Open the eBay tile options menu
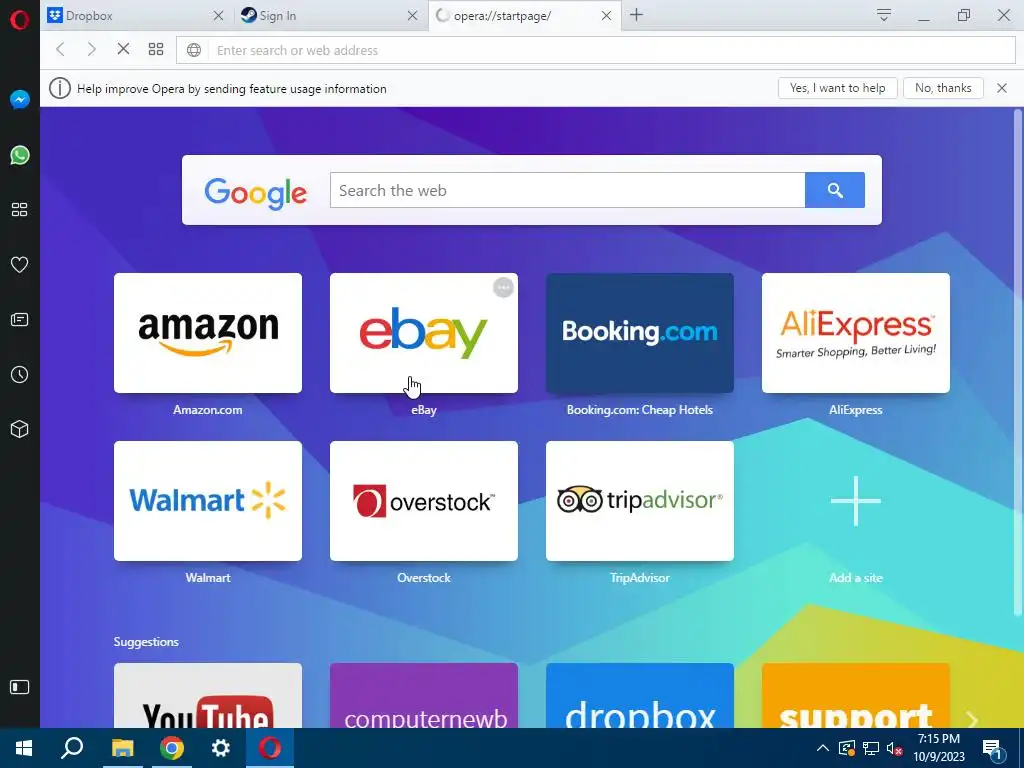The width and height of the screenshot is (1024, 768). point(503,287)
